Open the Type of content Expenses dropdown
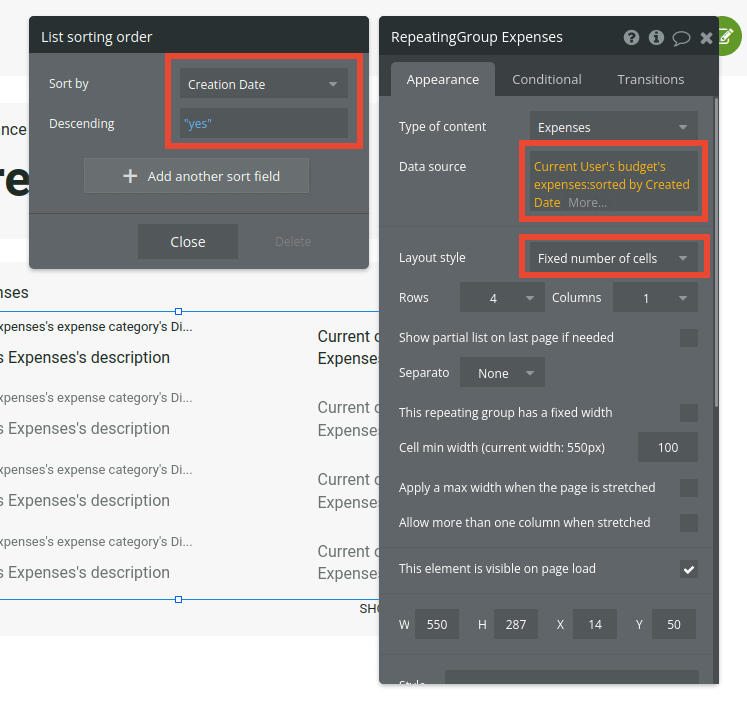 (x=614, y=127)
